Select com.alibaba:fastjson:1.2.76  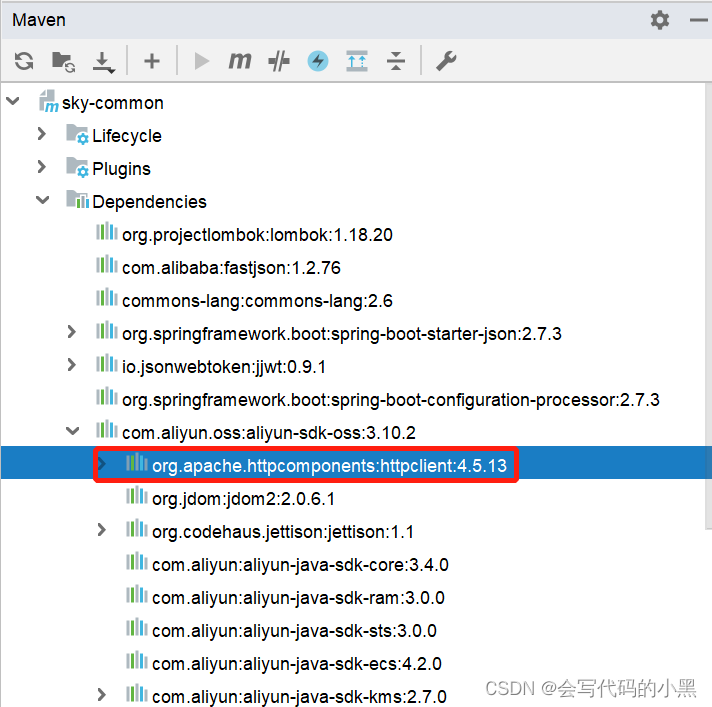(x=231, y=268)
